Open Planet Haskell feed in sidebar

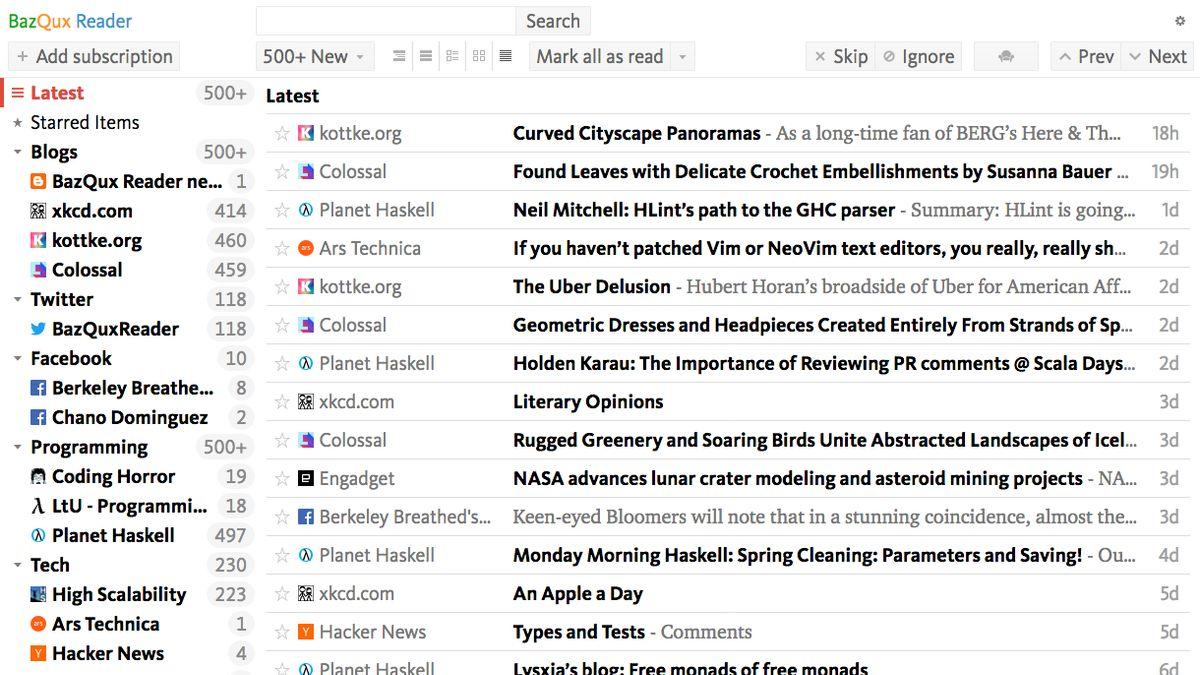tap(128, 536)
